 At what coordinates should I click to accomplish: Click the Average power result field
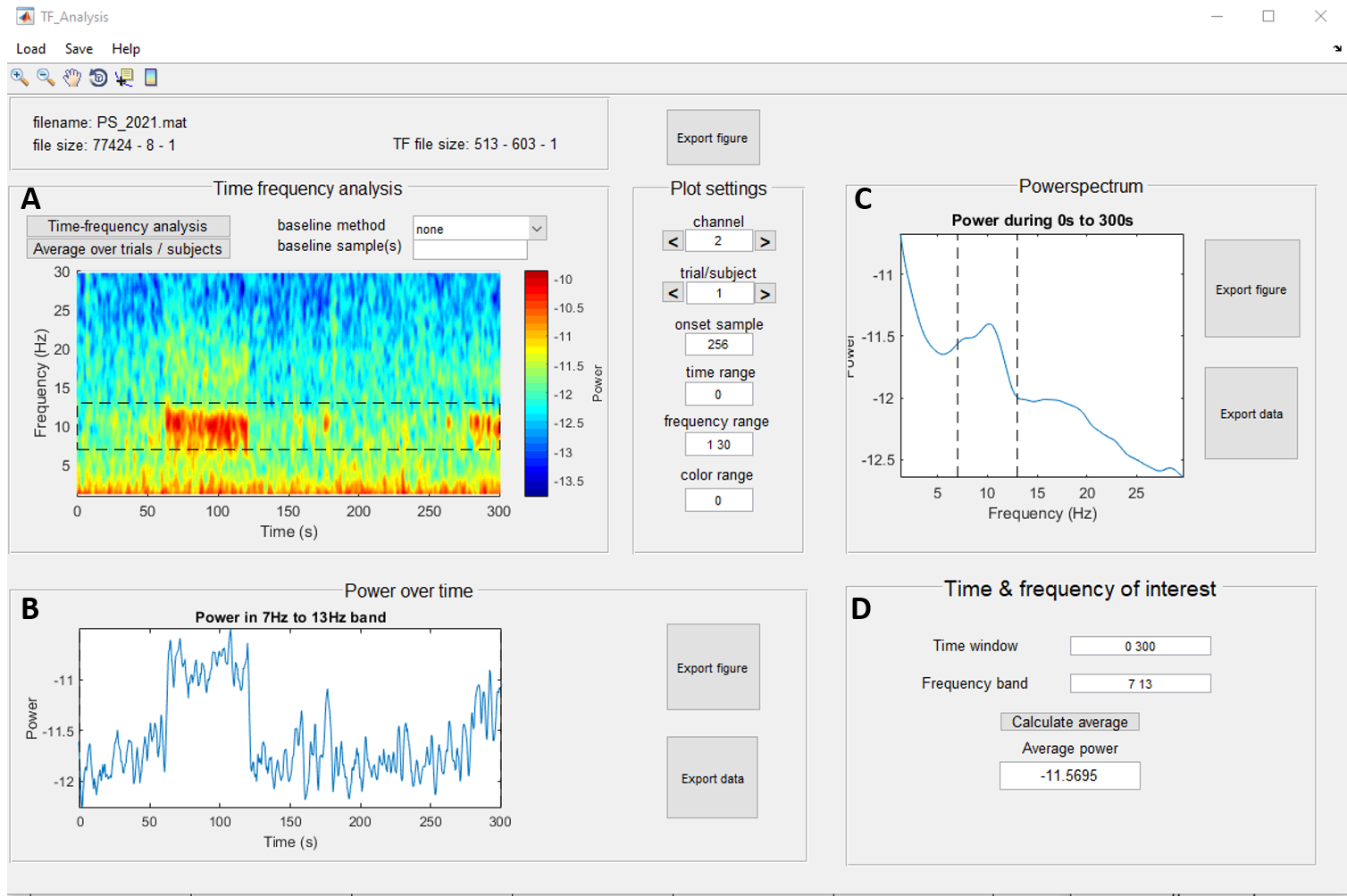[1070, 775]
